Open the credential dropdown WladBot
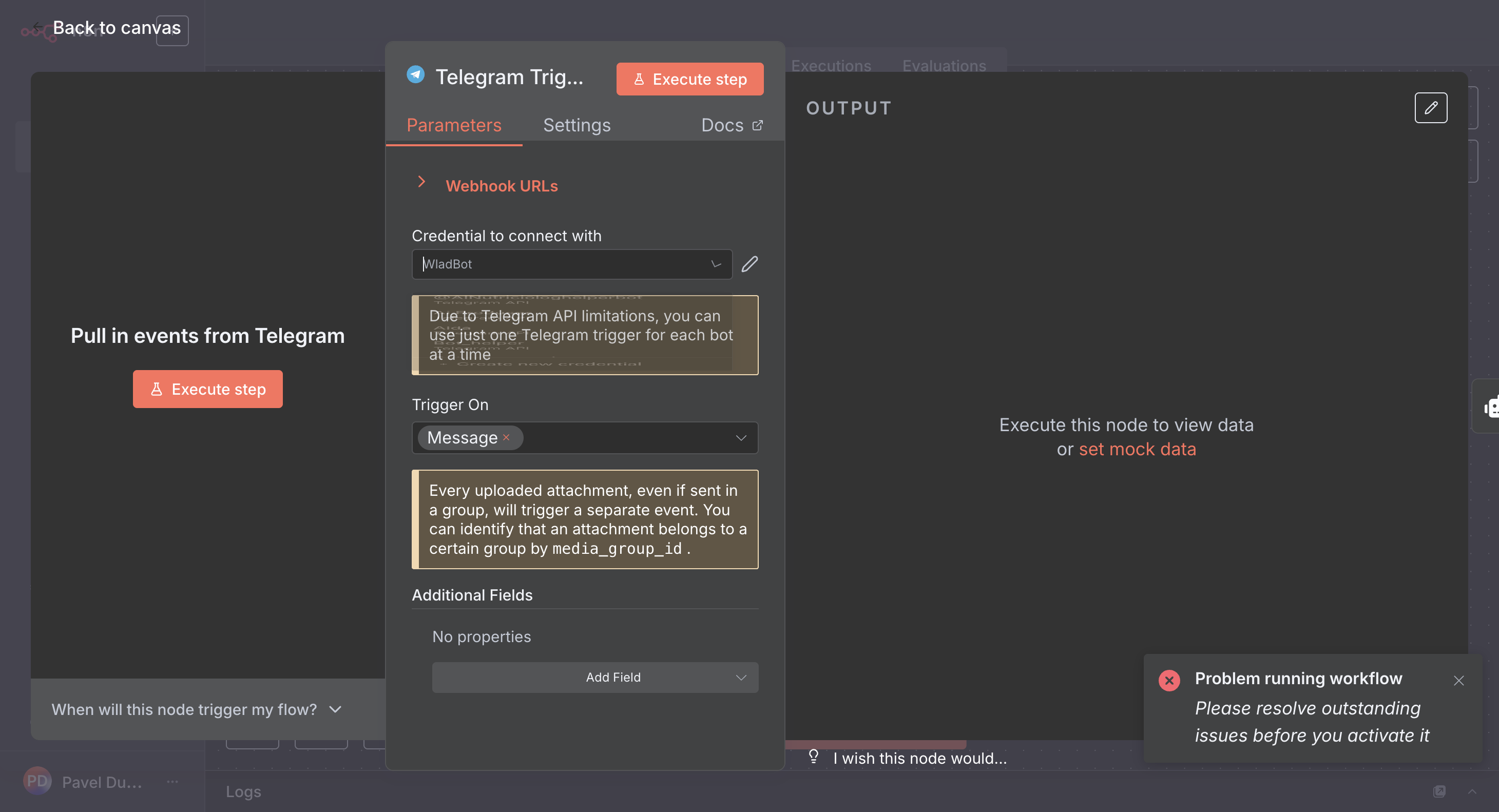1499x812 pixels. click(x=571, y=264)
